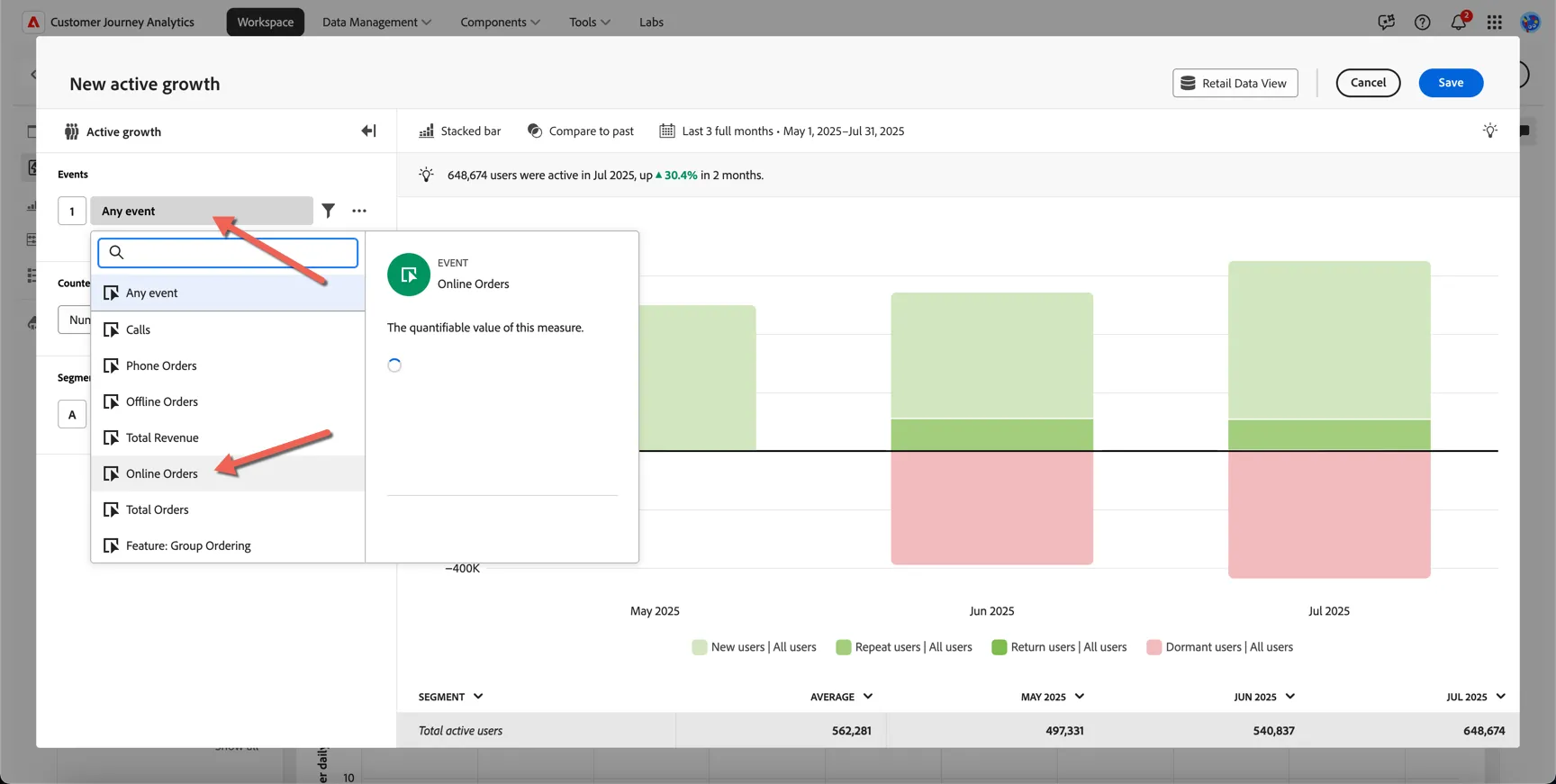Toggle New users legend swatch

pos(700,647)
